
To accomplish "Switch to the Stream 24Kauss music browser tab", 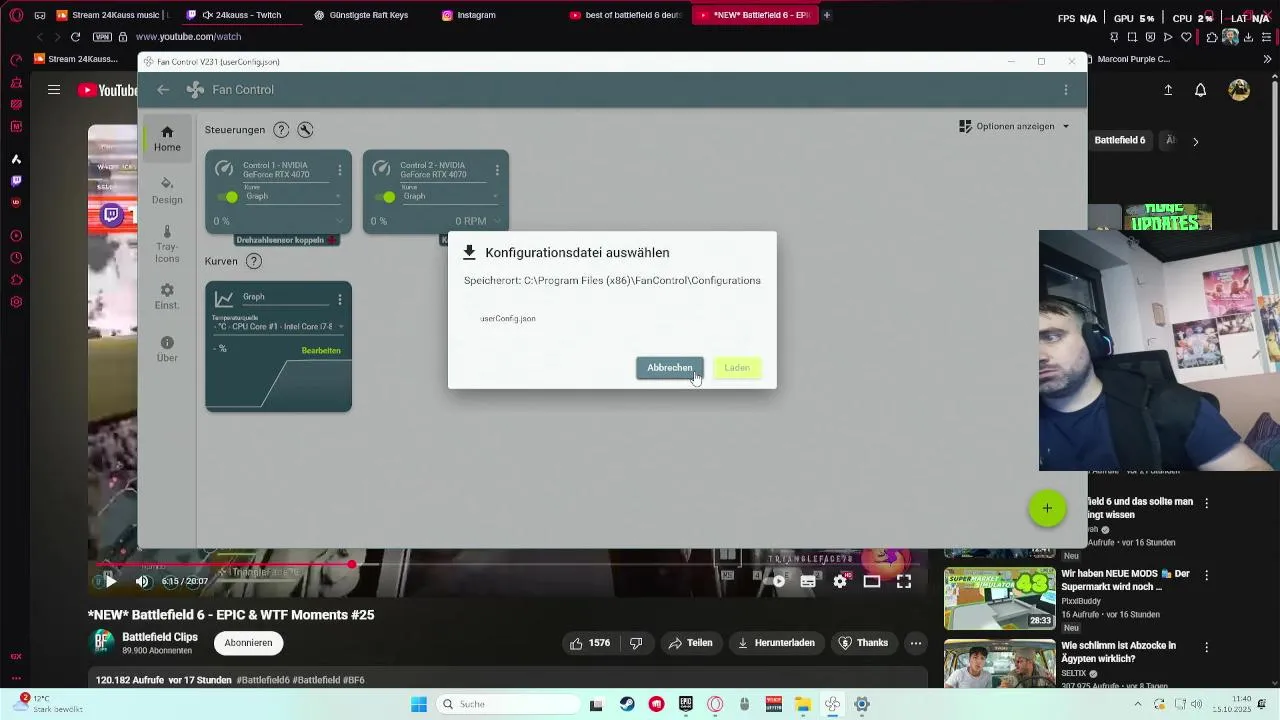I will coord(112,15).
